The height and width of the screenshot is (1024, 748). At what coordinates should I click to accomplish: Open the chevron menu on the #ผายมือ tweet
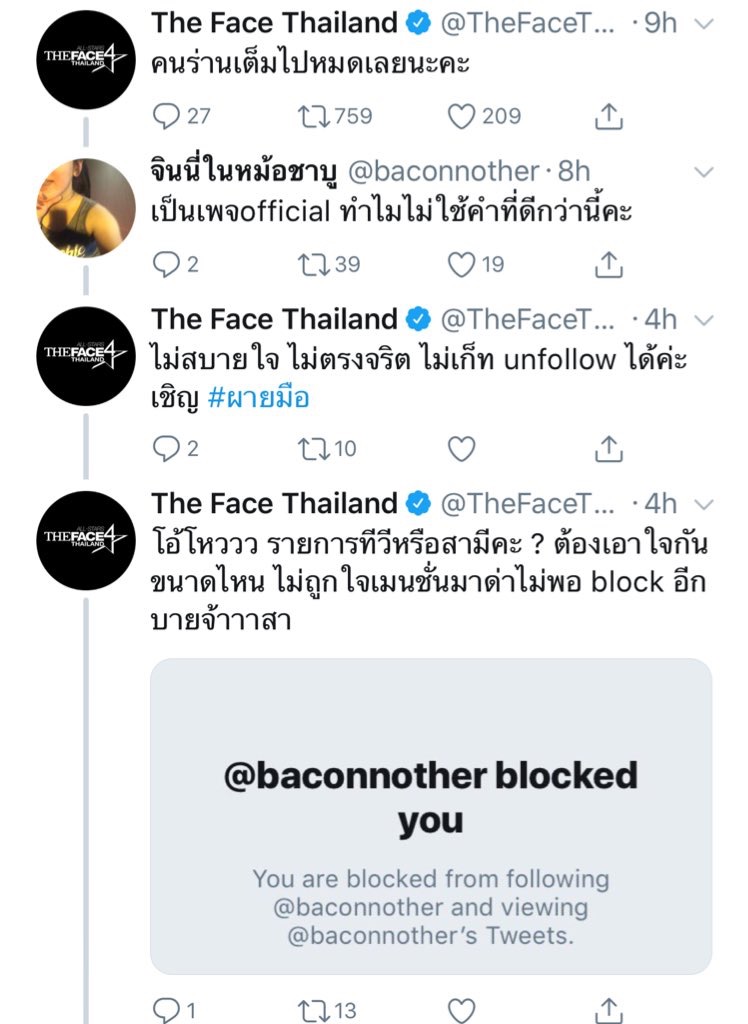pos(704,320)
